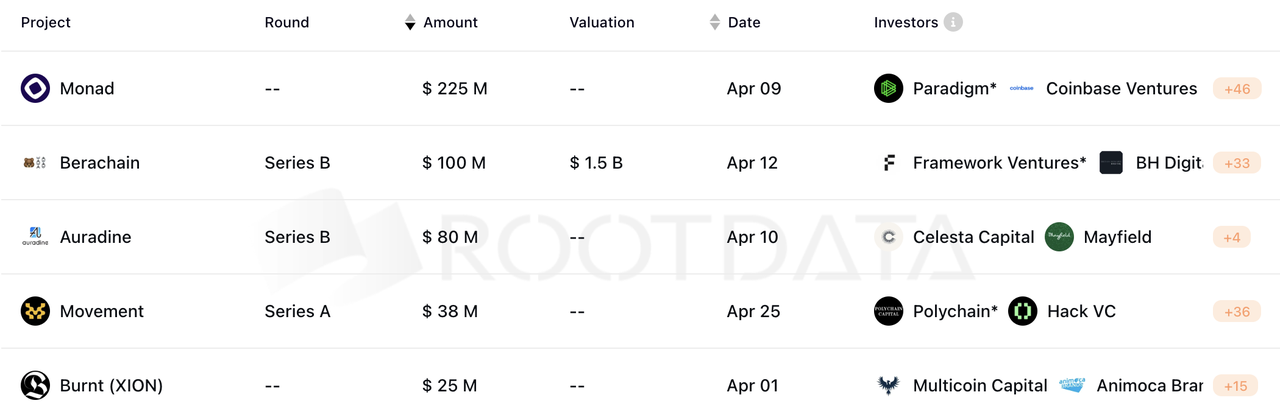Screen dimensions: 1280x420
Task: Click the Multicoin Capital eagle icon
Action: pos(888,385)
